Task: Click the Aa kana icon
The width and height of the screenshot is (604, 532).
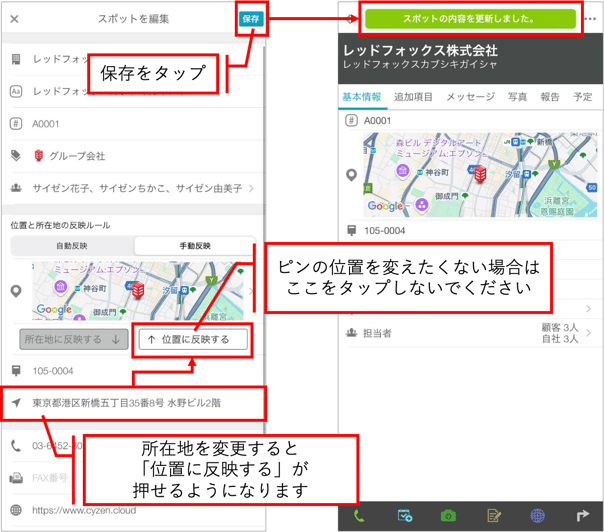Action: tap(16, 91)
